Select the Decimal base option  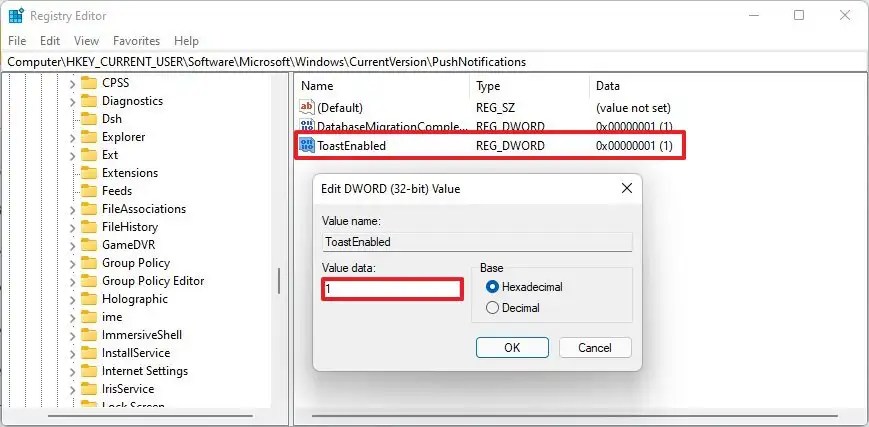492,308
